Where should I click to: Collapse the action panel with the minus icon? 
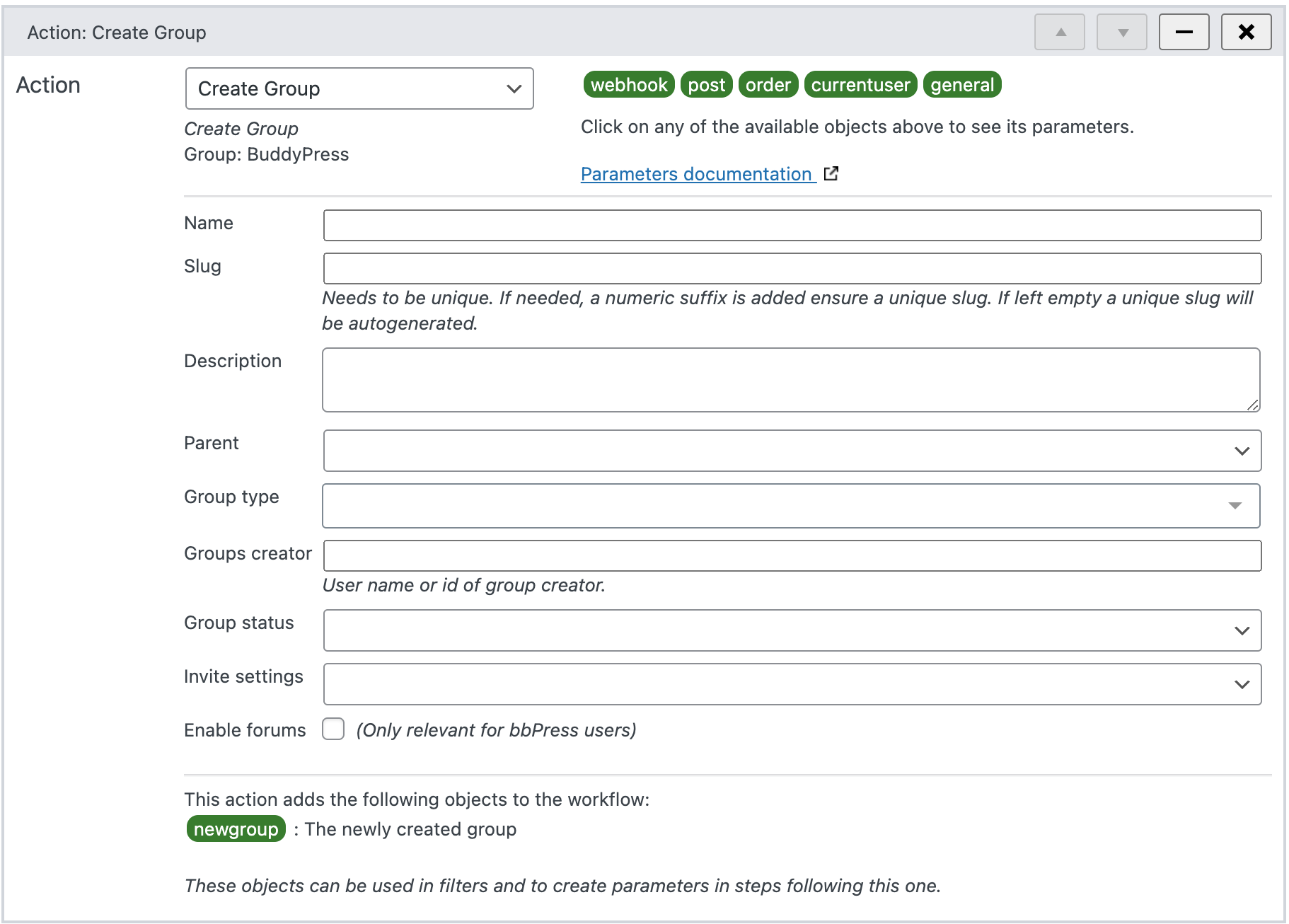(1184, 31)
